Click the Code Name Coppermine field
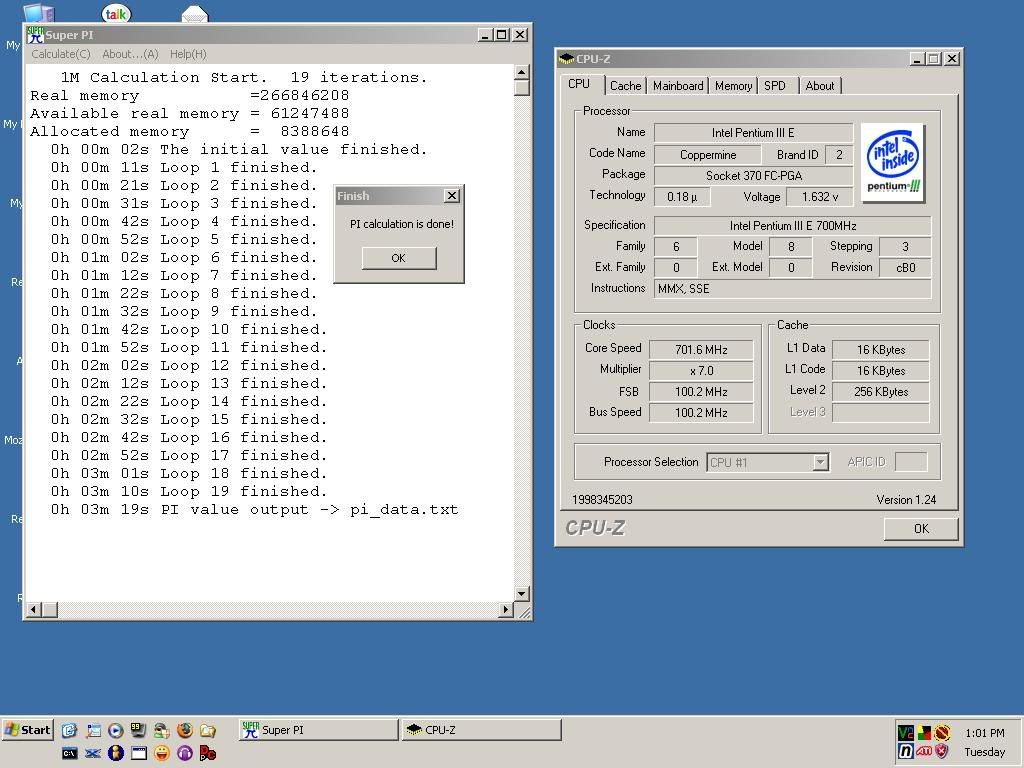Viewport: 1024px width, 768px height. click(708, 155)
